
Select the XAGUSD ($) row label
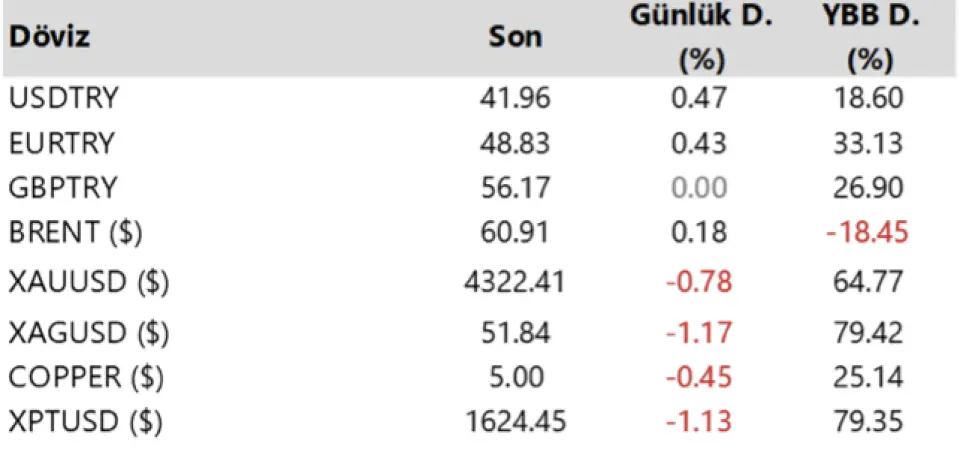[88, 330]
